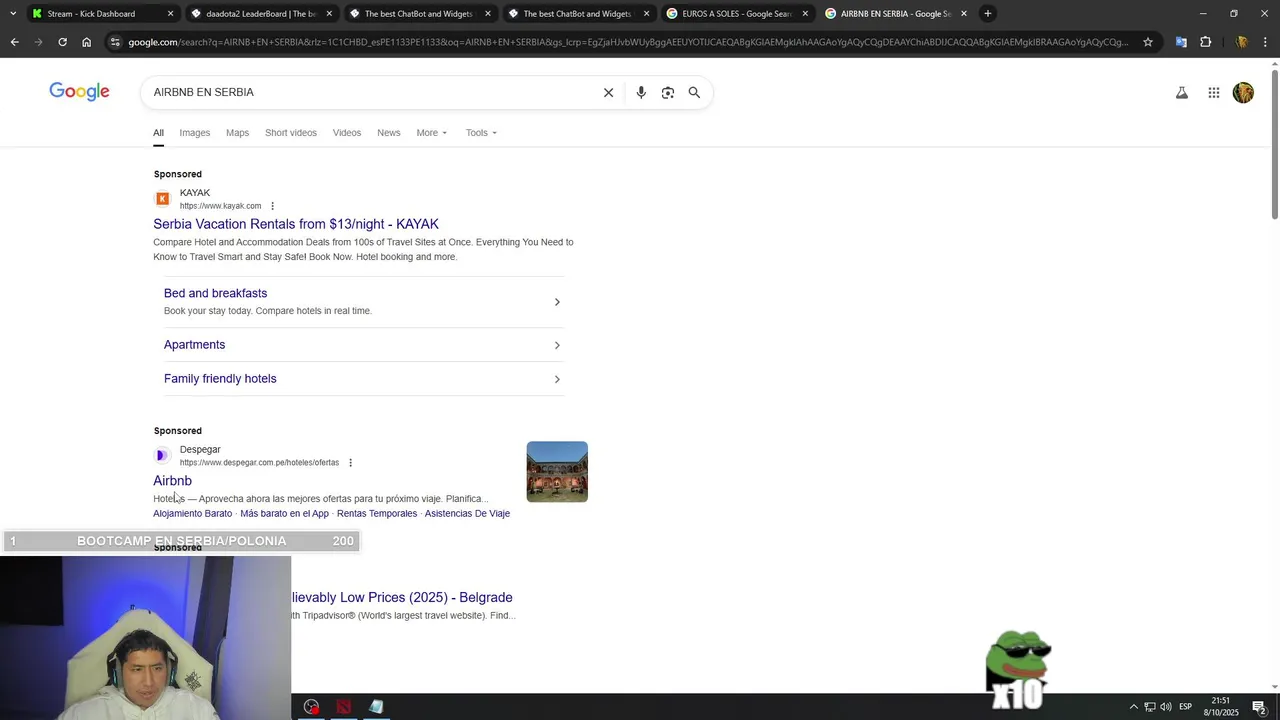Expand the Apartments sitelink chevron

point(557,345)
